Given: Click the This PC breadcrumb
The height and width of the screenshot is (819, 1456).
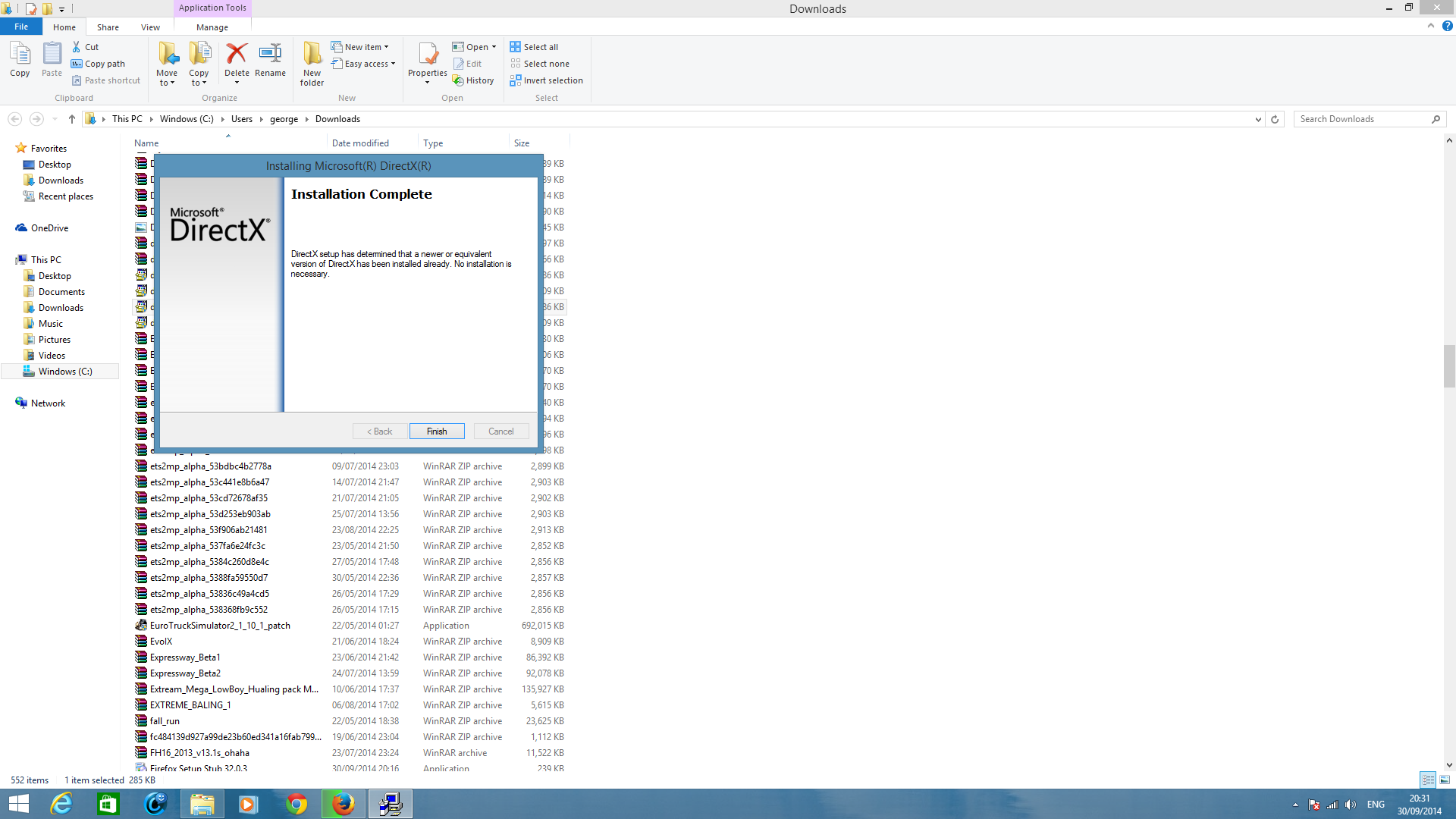Looking at the screenshot, I should tap(127, 119).
